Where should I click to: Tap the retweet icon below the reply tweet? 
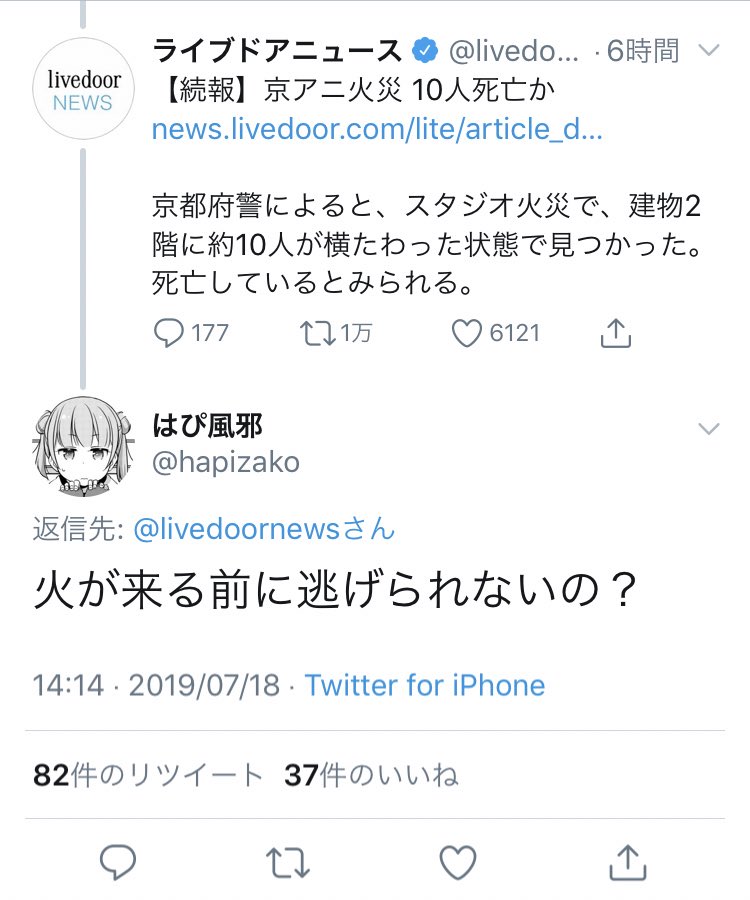point(287,861)
